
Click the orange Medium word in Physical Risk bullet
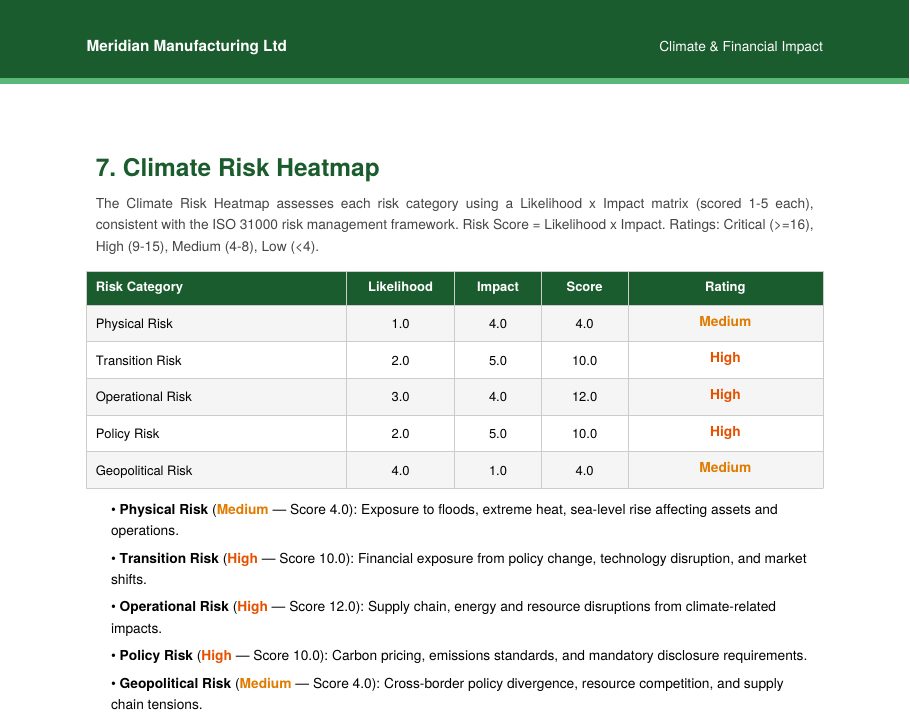pyautogui.click(x=243, y=509)
